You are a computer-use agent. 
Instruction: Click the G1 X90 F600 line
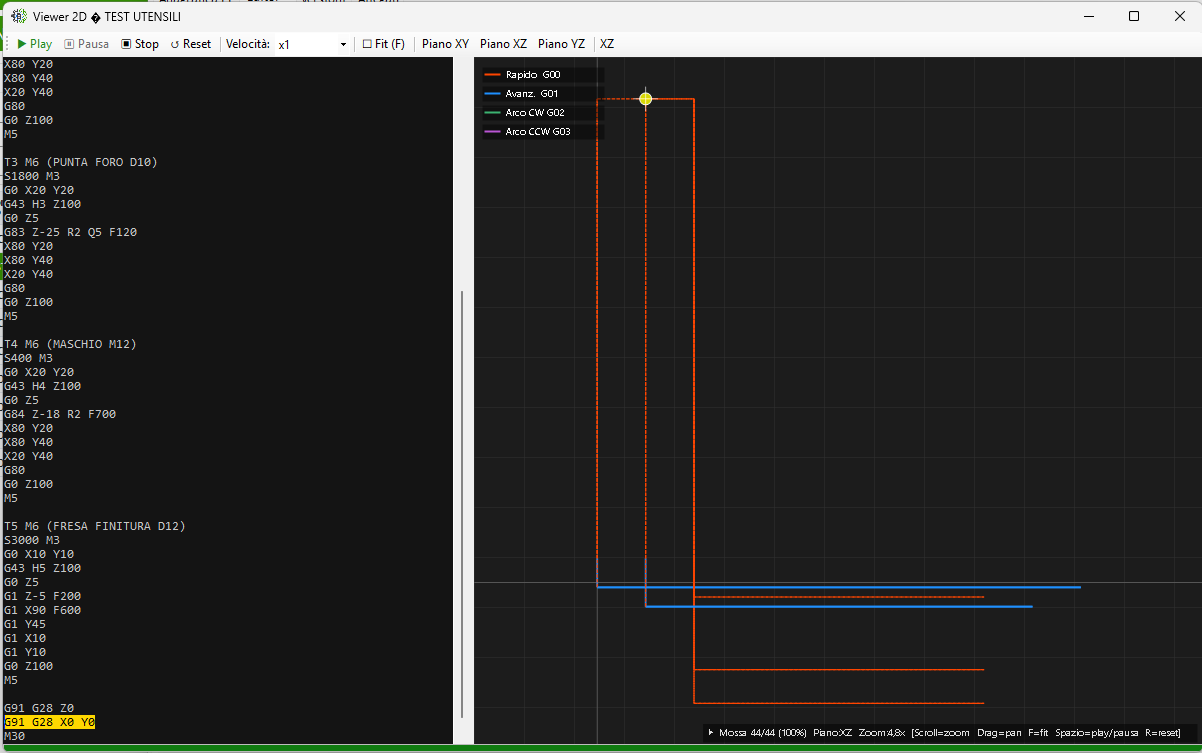[43, 610]
